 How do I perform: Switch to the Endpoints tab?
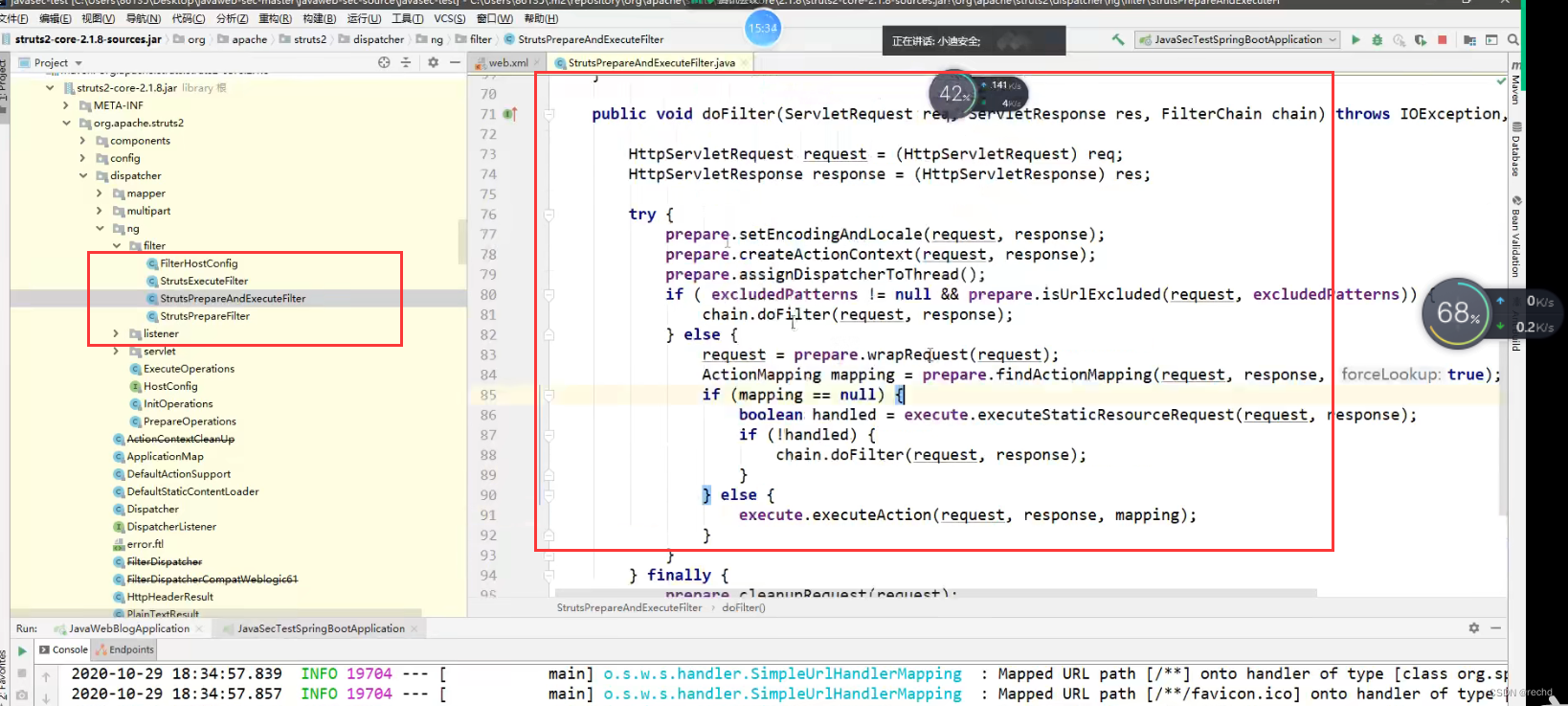point(125,649)
